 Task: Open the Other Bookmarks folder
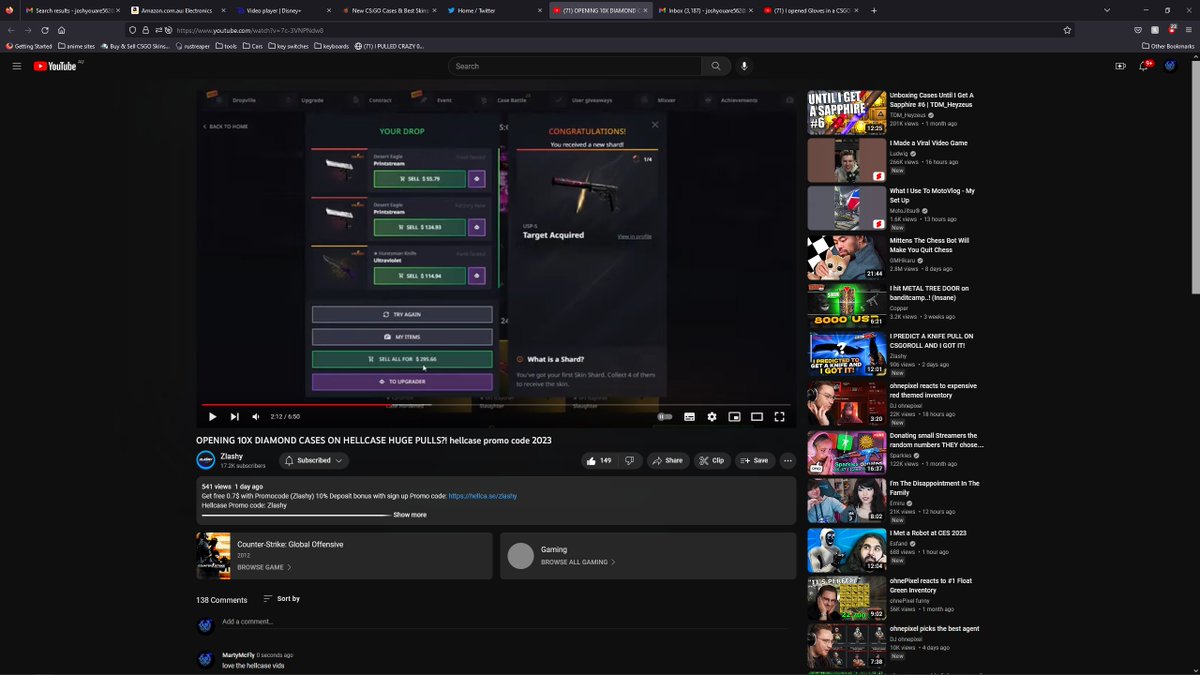(x=1168, y=46)
